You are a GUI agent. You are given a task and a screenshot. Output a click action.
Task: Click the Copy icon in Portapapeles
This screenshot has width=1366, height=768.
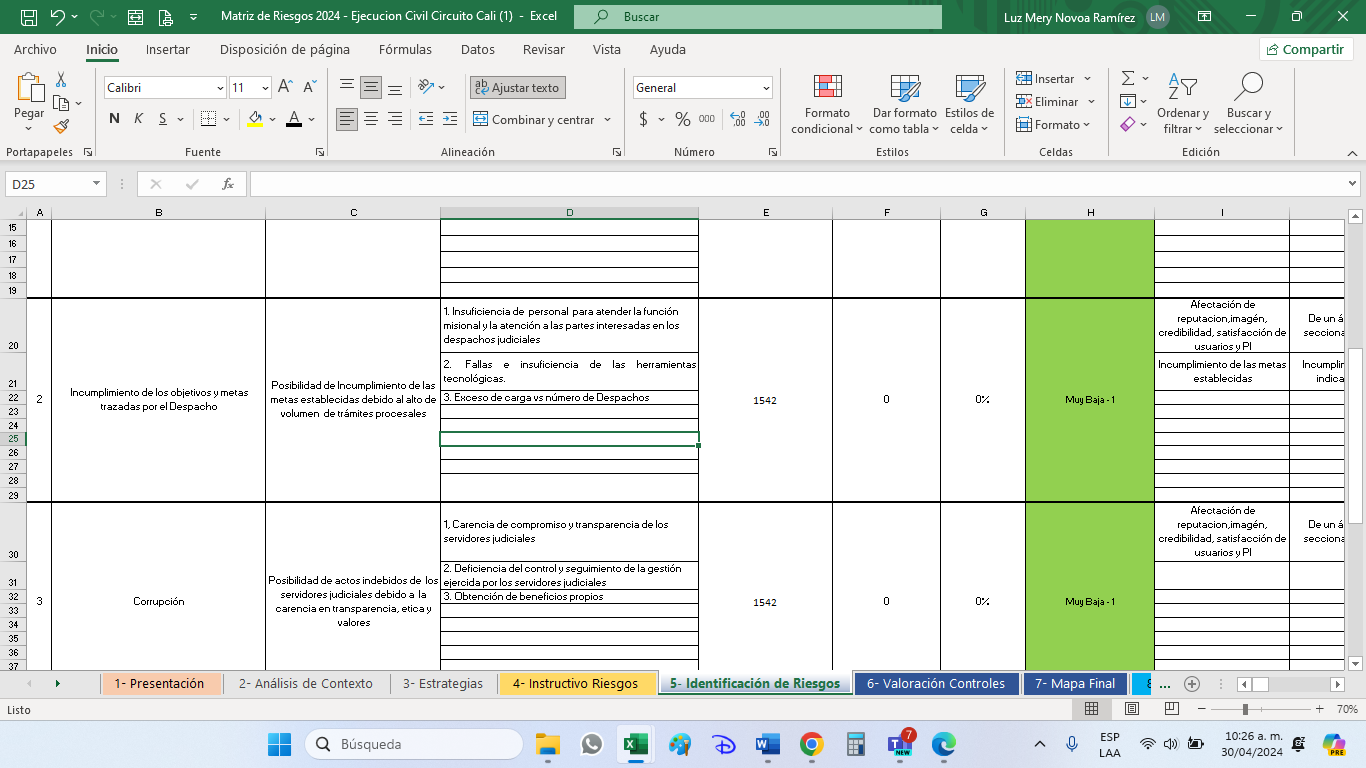[x=61, y=103]
